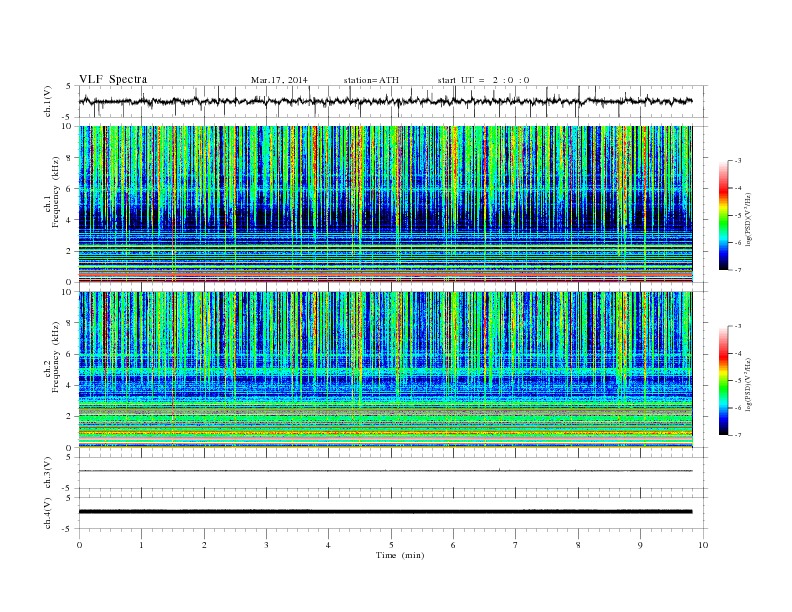Click the "10" label ending the time axis
792x612 pixels.
click(x=703, y=545)
